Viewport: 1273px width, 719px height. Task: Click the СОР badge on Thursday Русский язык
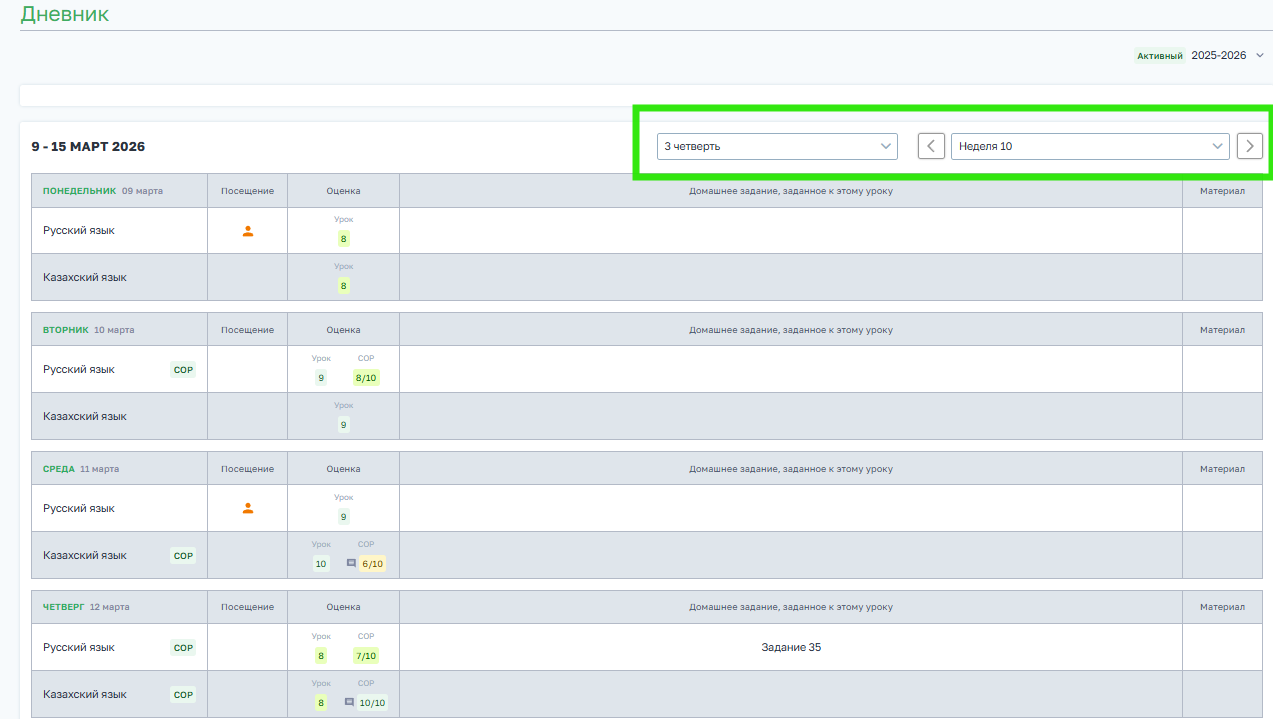(183, 648)
